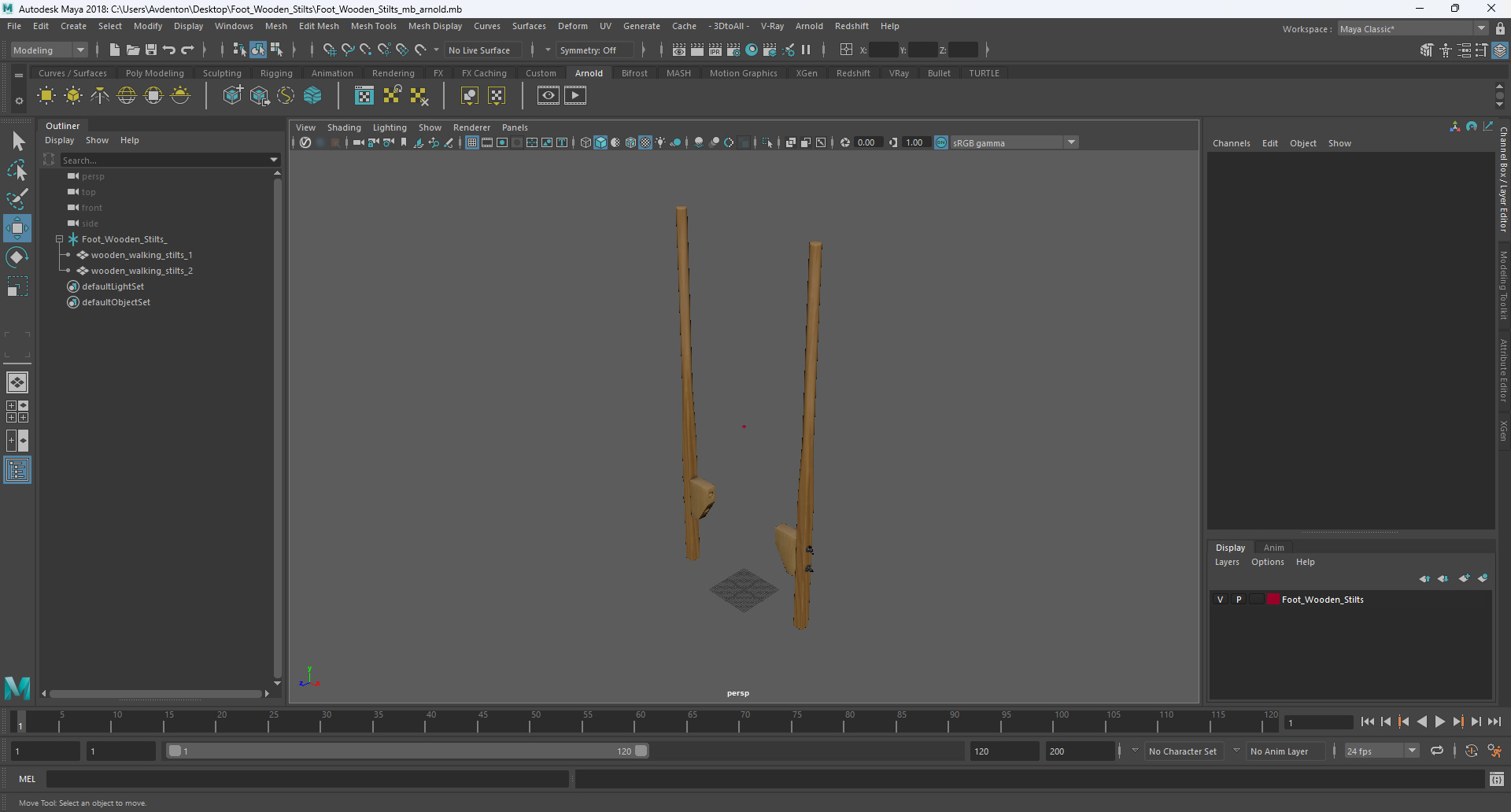Redo the action via toolbar arrow
1511x812 pixels.
pos(187,50)
